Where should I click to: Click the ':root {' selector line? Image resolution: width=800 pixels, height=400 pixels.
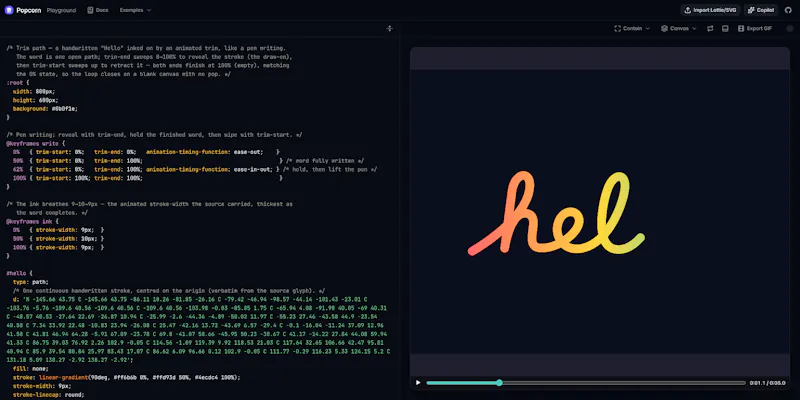click(x=18, y=83)
